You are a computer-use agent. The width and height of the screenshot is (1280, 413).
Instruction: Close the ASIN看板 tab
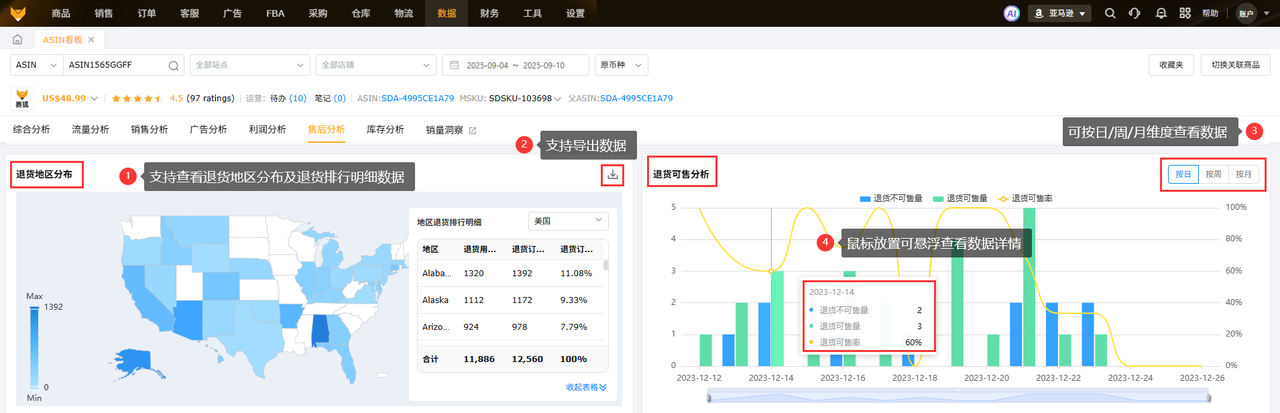92,40
